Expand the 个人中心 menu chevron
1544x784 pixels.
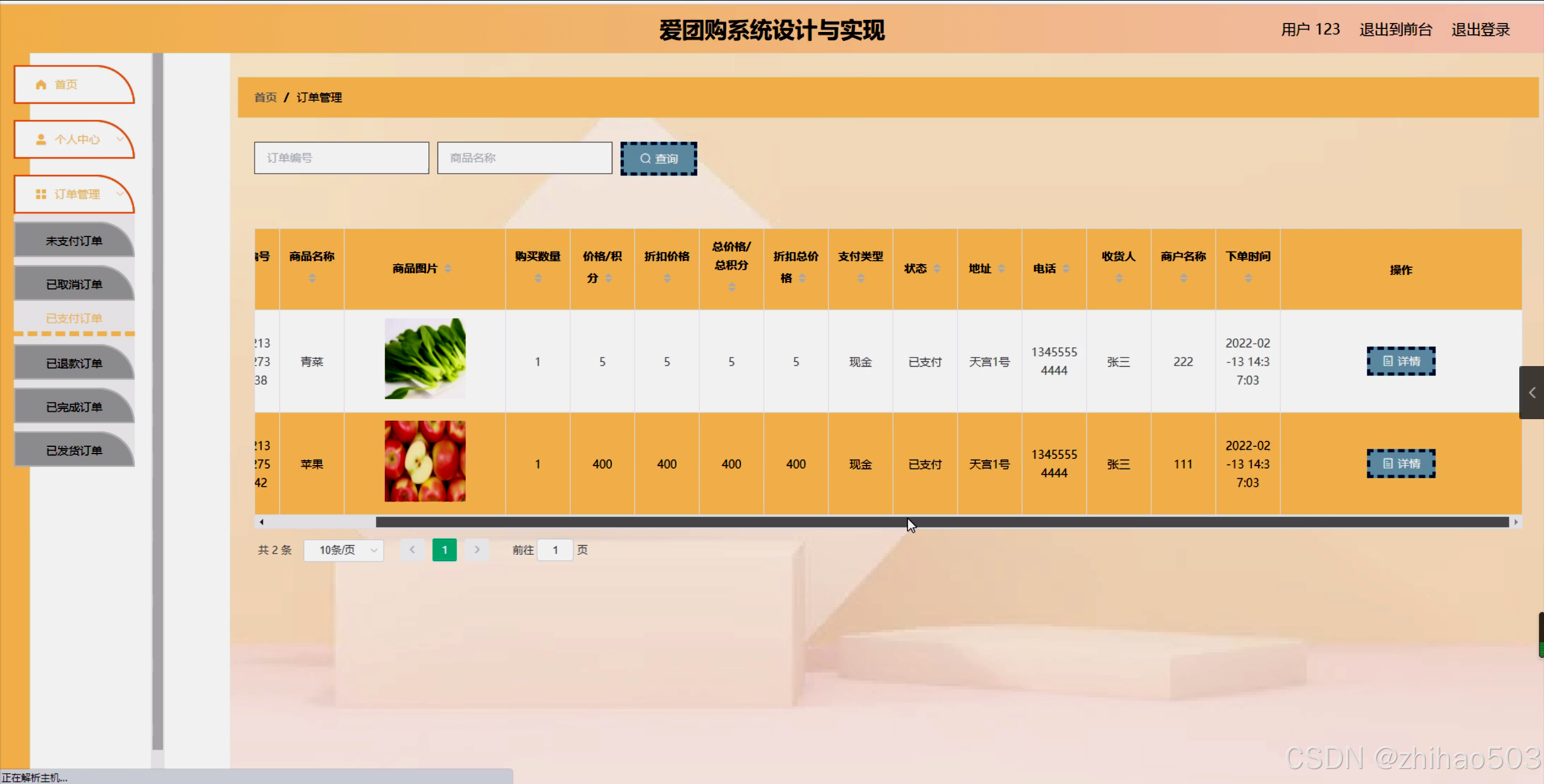coord(119,139)
